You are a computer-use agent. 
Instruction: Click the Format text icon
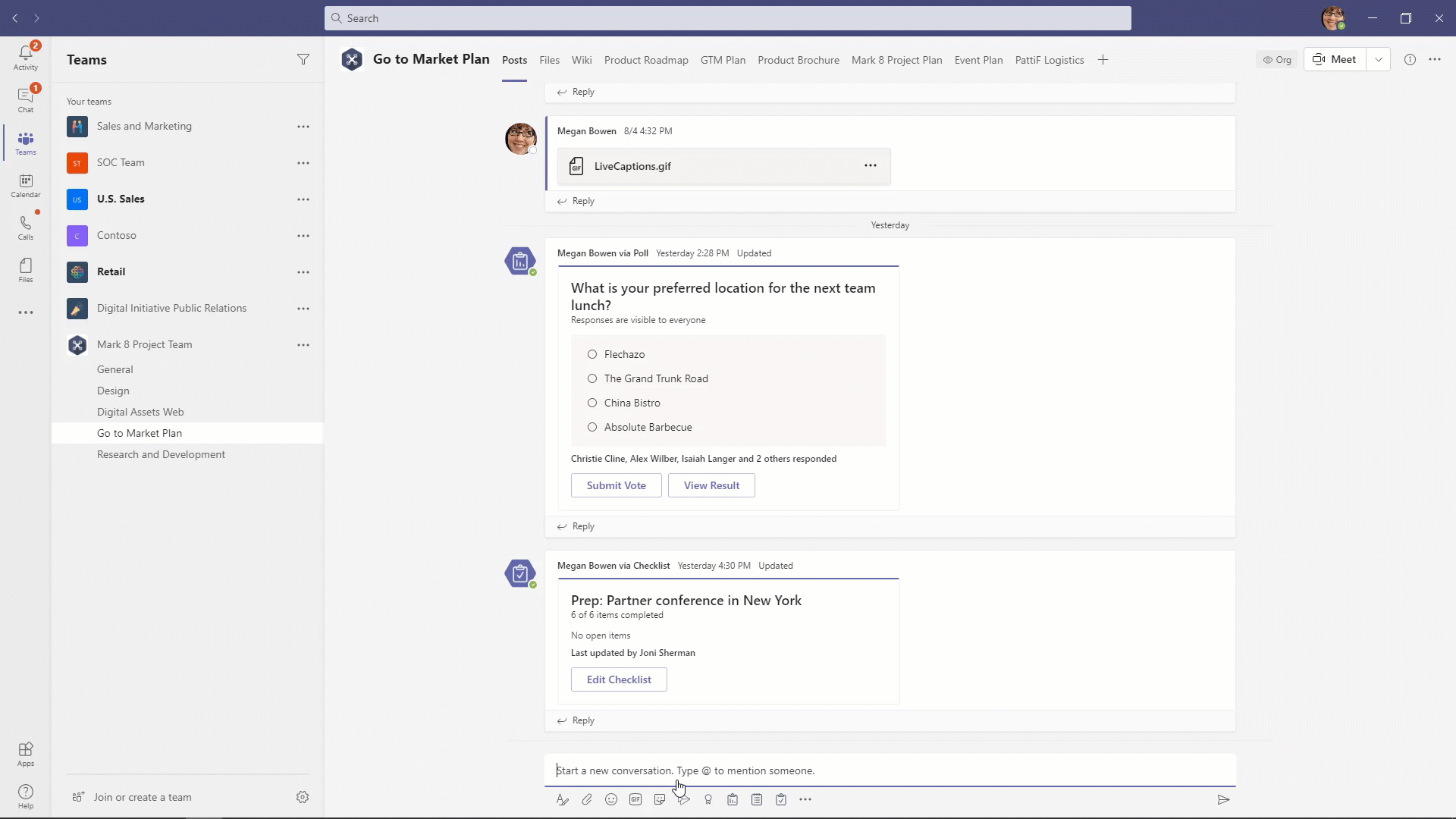pyautogui.click(x=562, y=799)
